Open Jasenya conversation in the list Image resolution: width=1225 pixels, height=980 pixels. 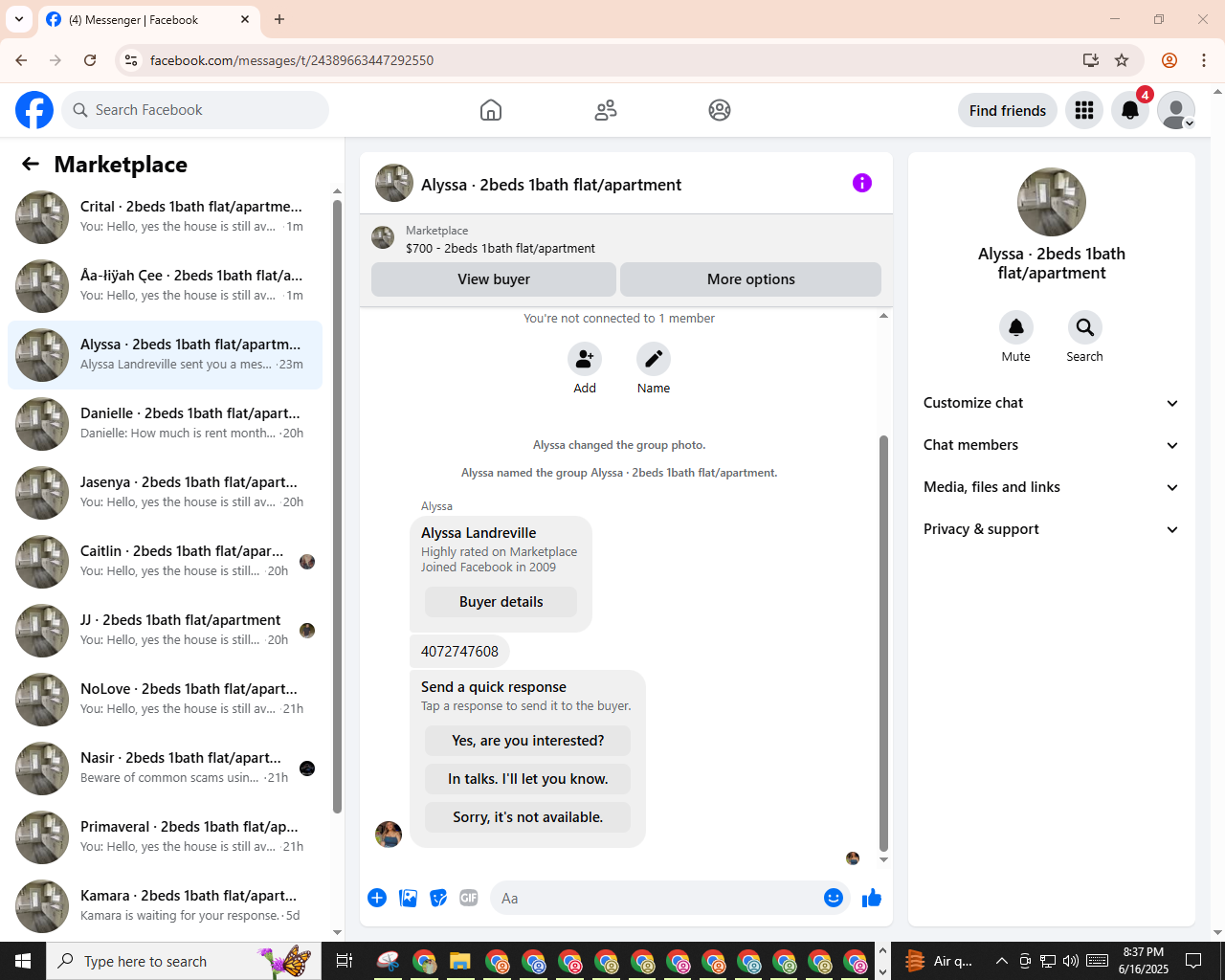[x=166, y=493]
